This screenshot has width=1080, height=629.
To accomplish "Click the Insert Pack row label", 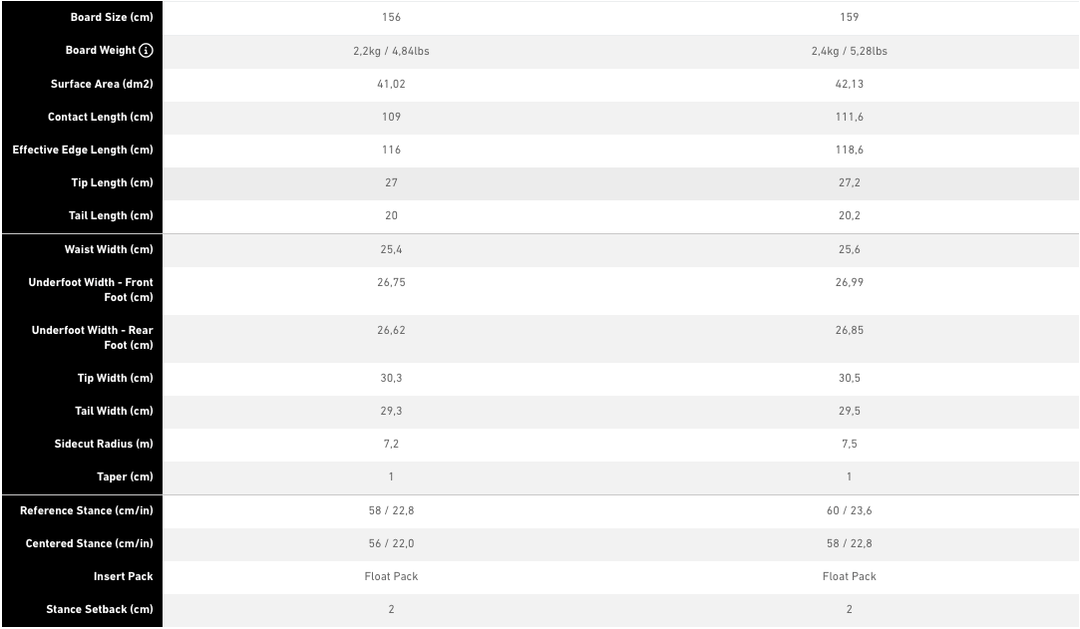I will point(123,577).
